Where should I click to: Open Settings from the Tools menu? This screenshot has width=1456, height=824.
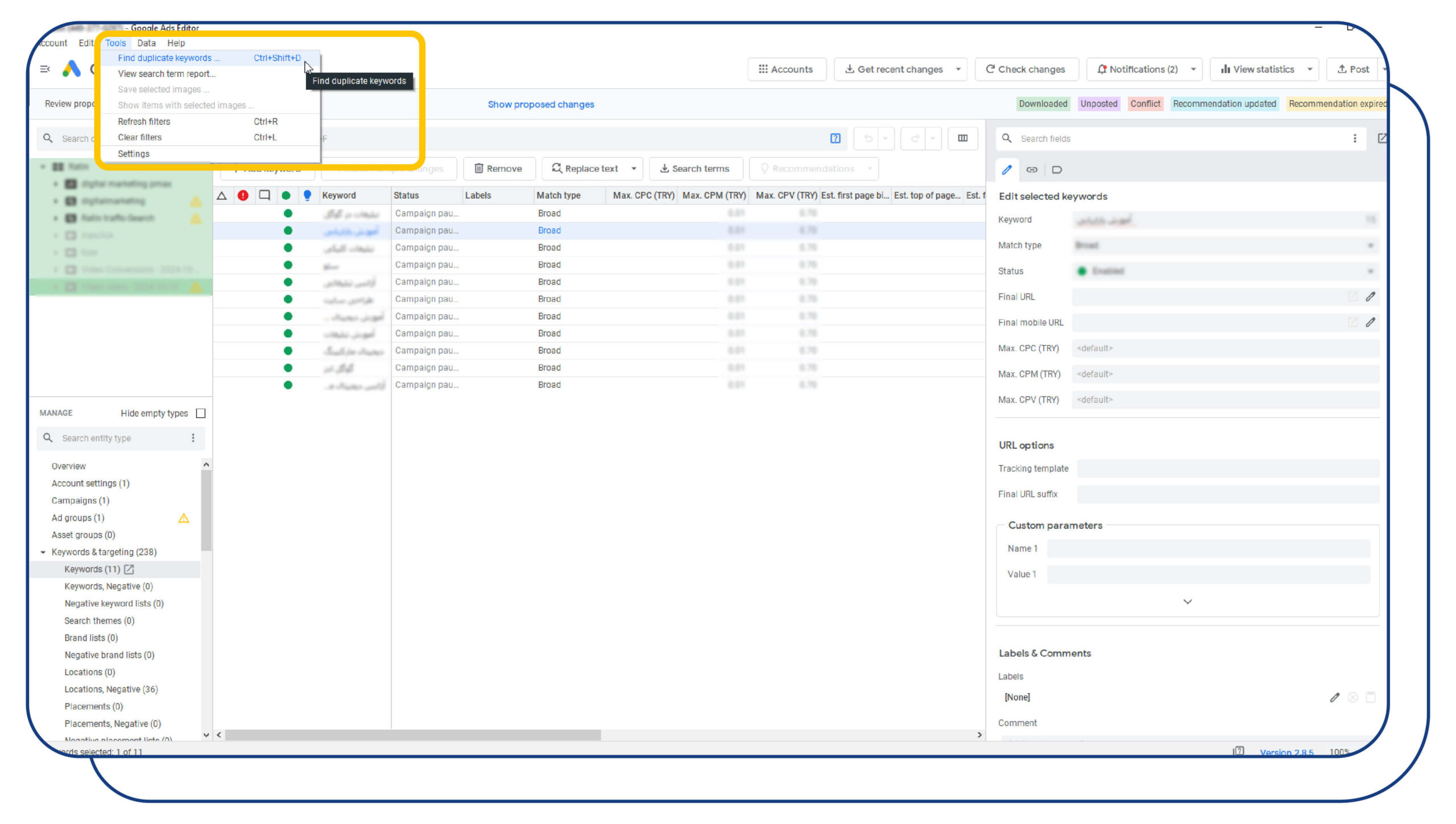210,154
